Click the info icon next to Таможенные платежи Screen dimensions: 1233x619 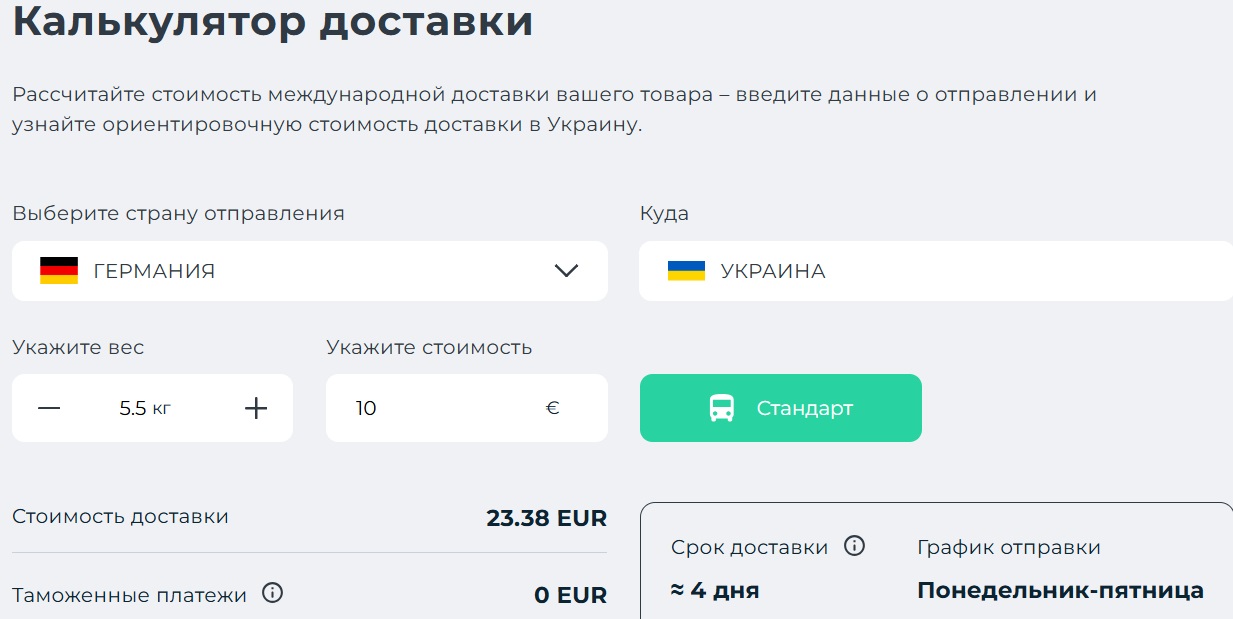272,593
